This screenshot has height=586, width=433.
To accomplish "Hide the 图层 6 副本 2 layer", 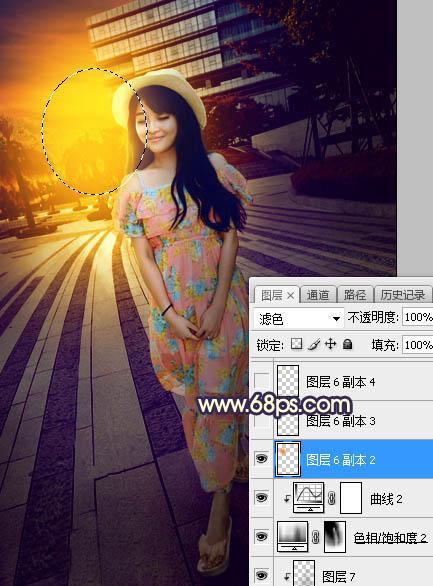I will coord(262,459).
